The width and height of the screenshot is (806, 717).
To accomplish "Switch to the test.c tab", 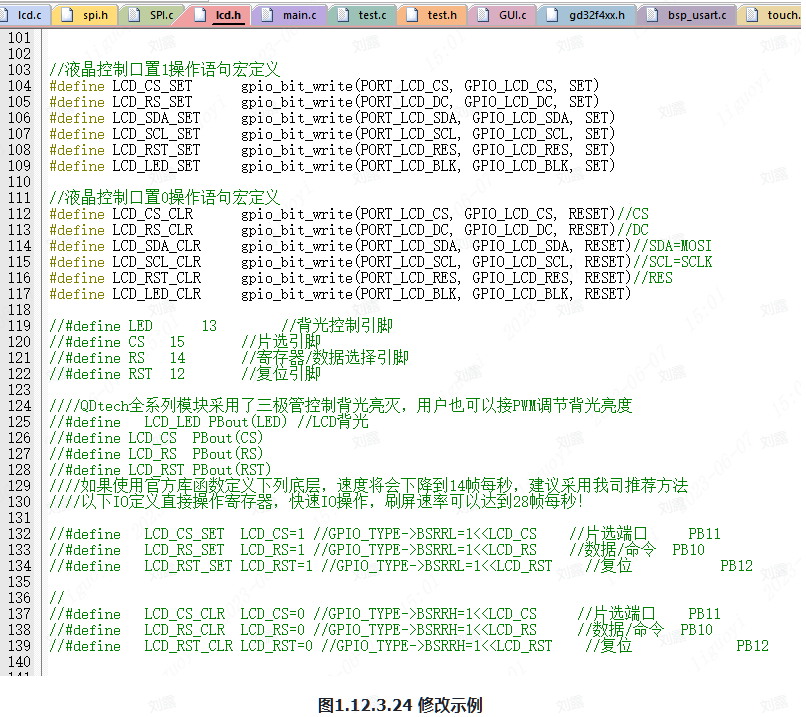I will 362,15.
